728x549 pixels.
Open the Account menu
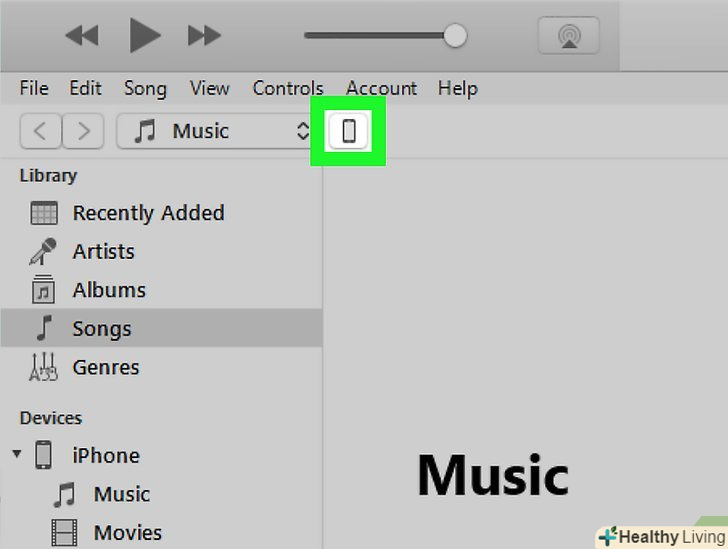coord(381,88)
